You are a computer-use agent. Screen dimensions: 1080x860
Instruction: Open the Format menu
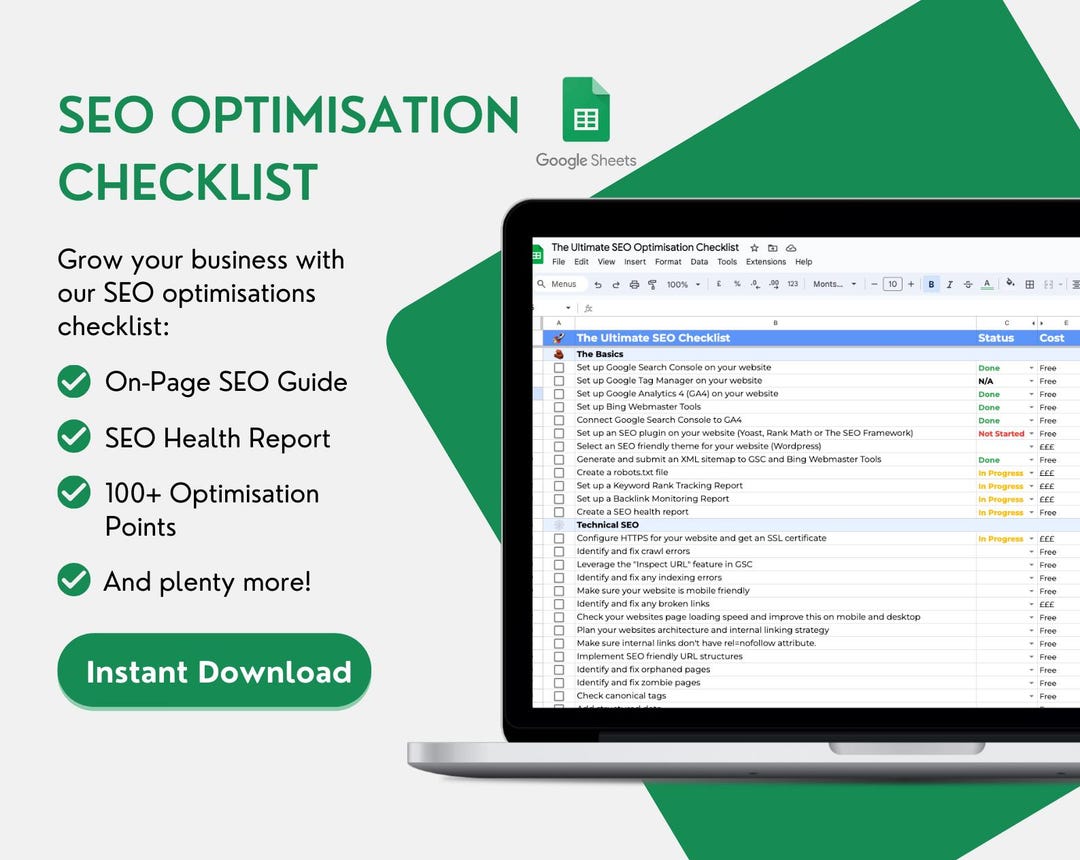tap(667, 261)
